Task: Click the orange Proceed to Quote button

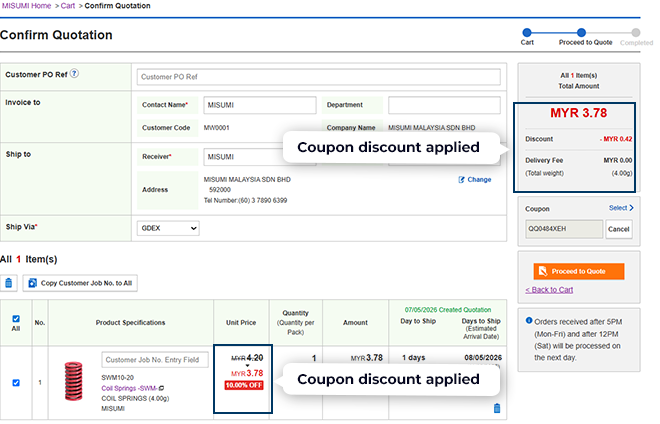Action: pyautogui.click(x=579, y=272)
